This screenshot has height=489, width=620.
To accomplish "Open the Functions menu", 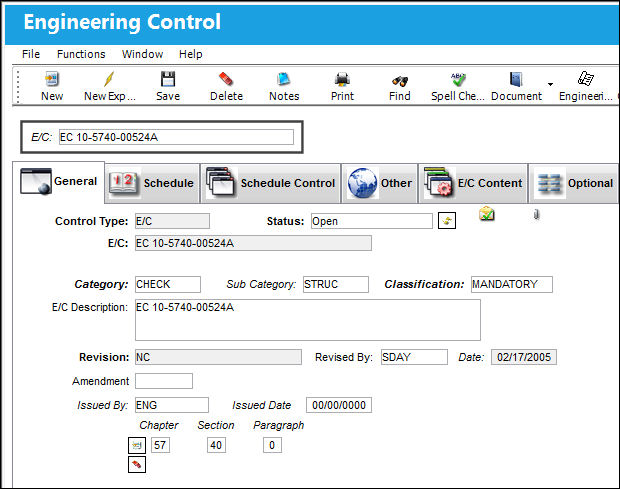I will 81,54.
